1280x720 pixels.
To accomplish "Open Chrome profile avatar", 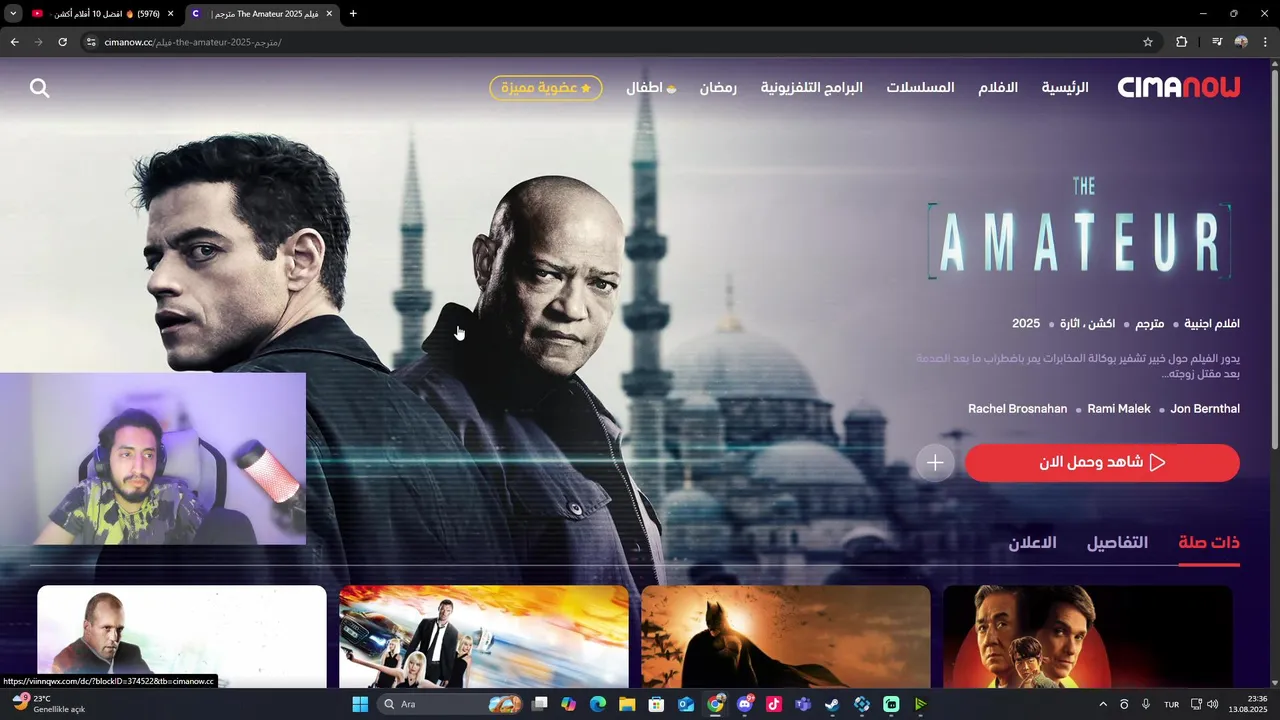I will tap(1241, 42).
